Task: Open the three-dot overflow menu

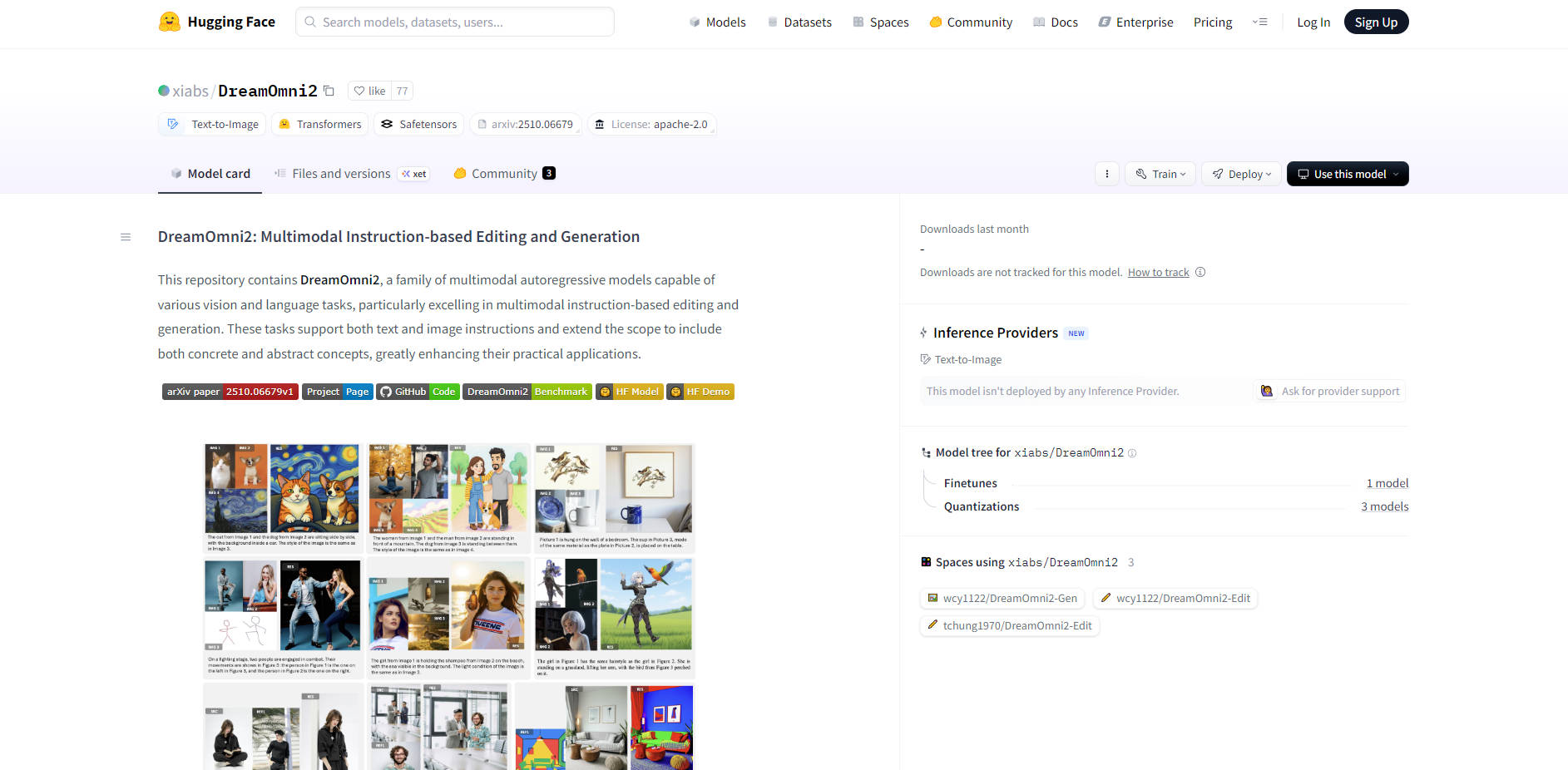Action: click(1106, 174)
